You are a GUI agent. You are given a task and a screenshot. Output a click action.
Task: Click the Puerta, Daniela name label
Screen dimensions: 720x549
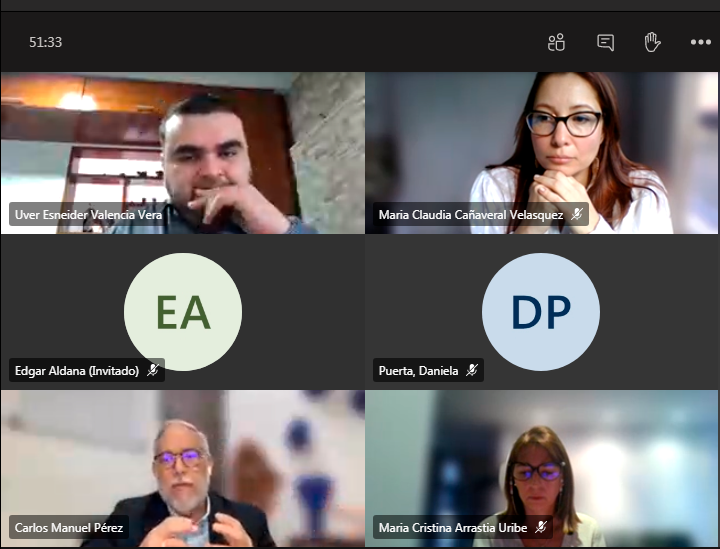click(418, 370)
